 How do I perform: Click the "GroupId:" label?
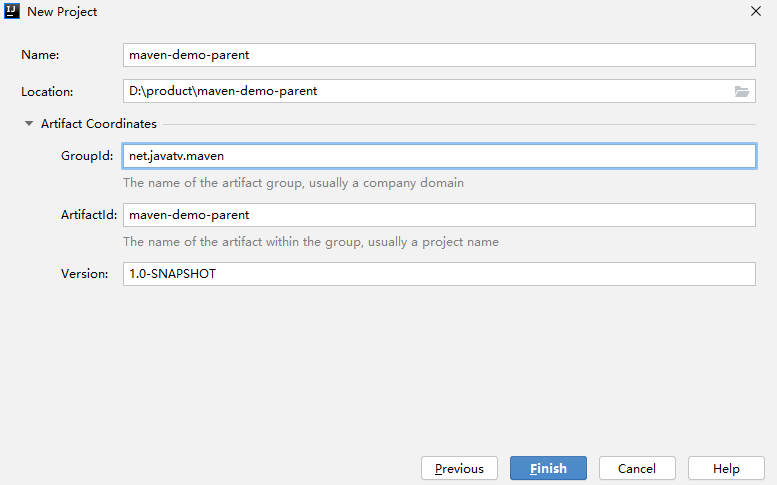(x=87, y=156)
